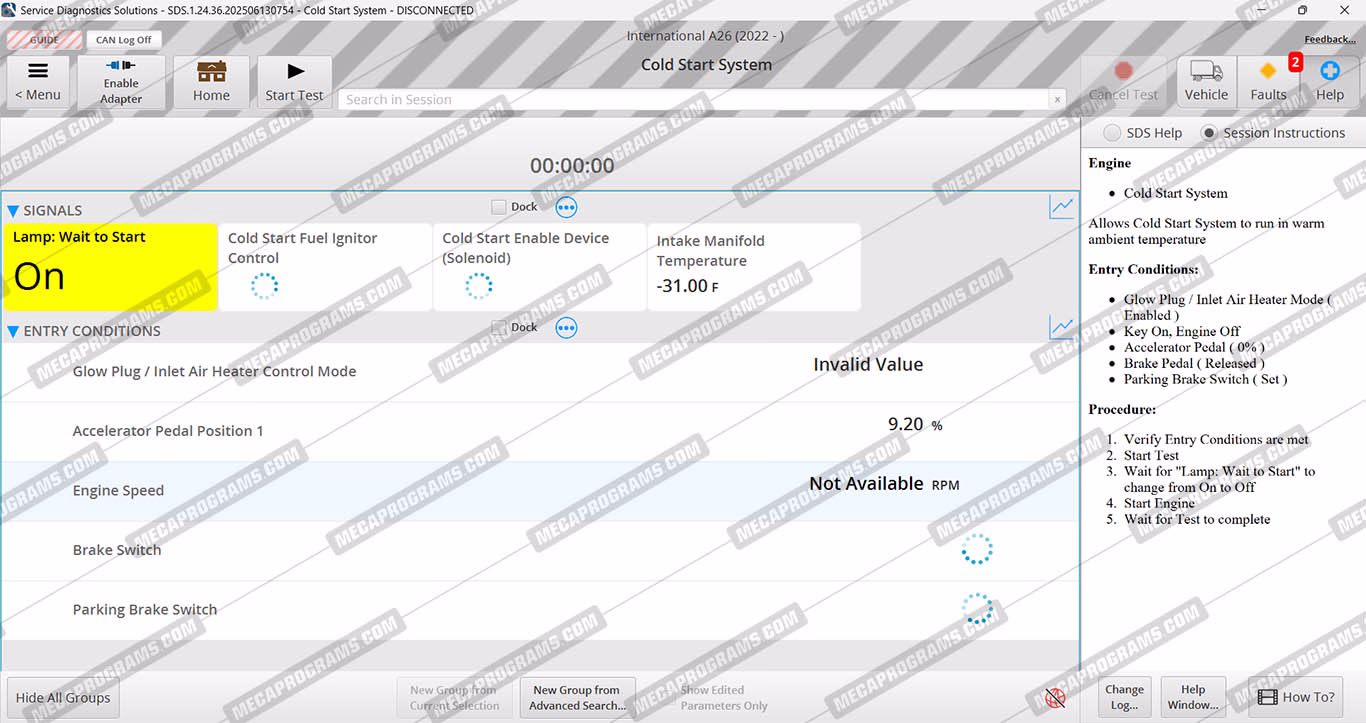Select the Intake Manifold Temperature tile
The width and height of the screenshot is (1366, 723).
(754, 267)
